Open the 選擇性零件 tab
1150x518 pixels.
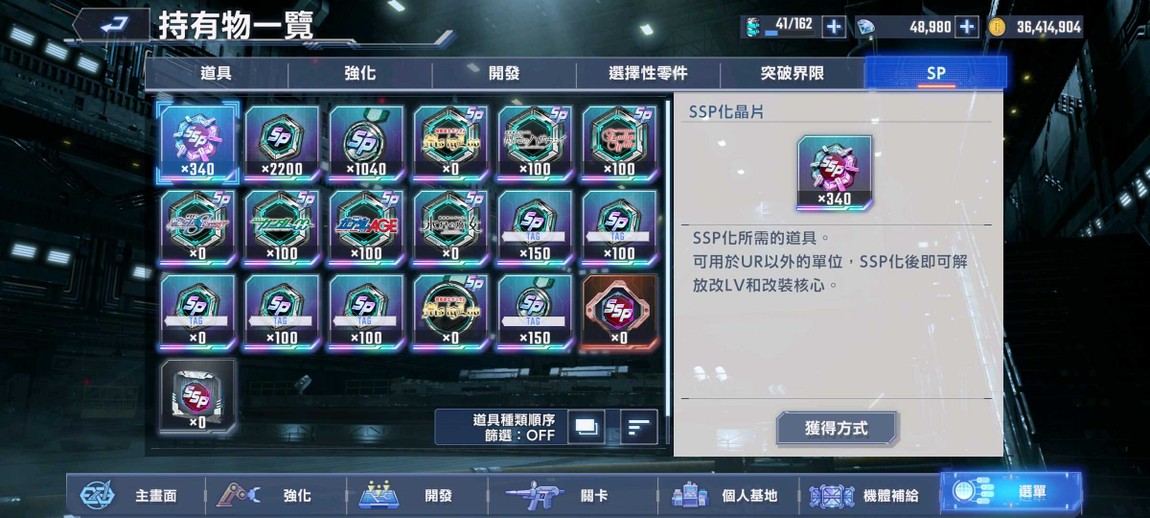[648, 73]
